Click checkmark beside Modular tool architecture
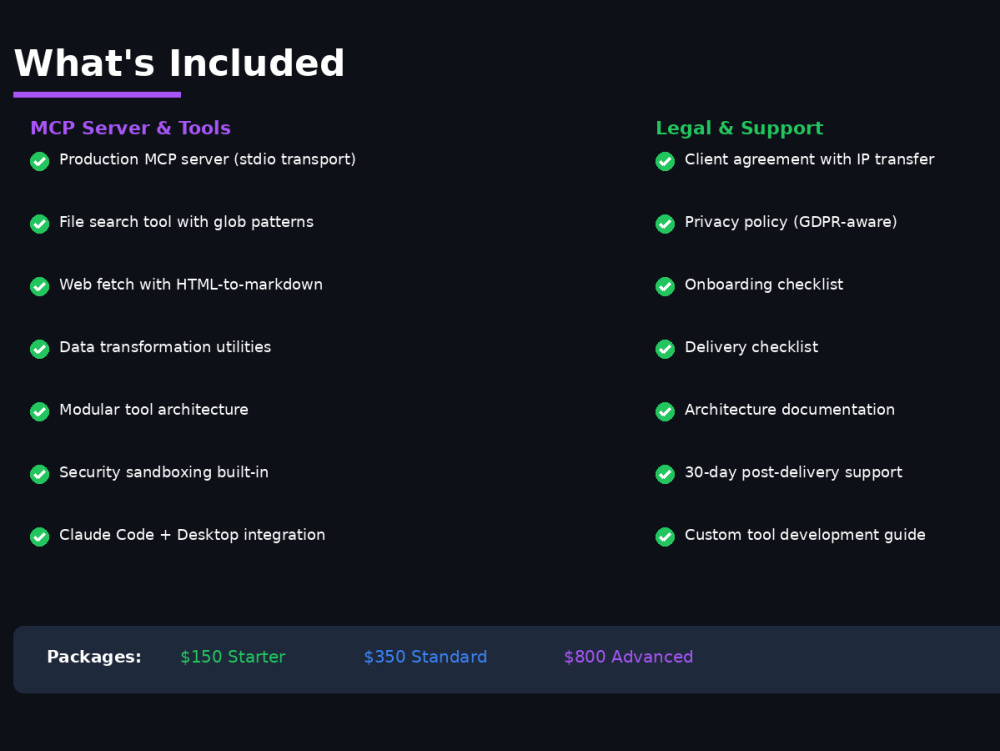Image resolution: width=1000 pixels, height=751 pixels. 40,411
